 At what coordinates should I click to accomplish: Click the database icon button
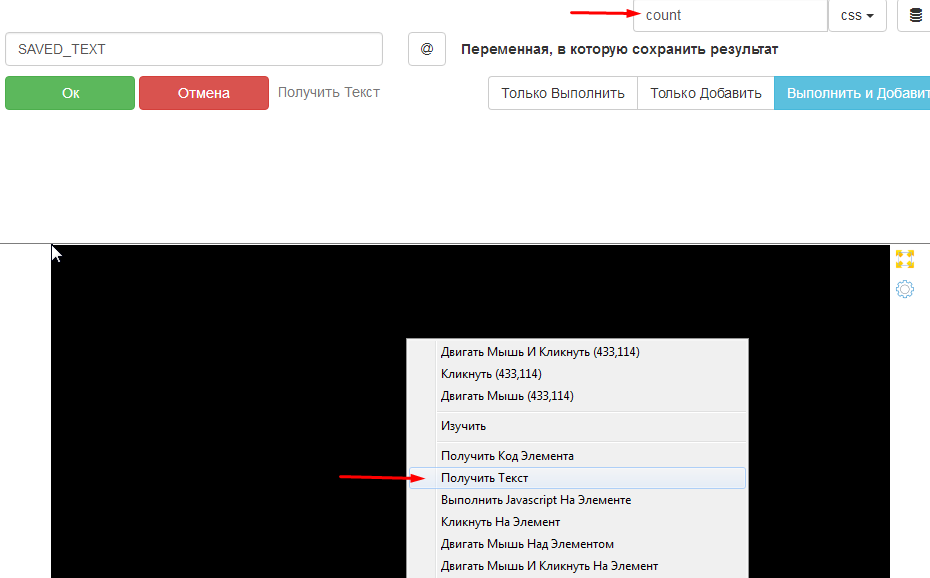(x=915, y=16)
